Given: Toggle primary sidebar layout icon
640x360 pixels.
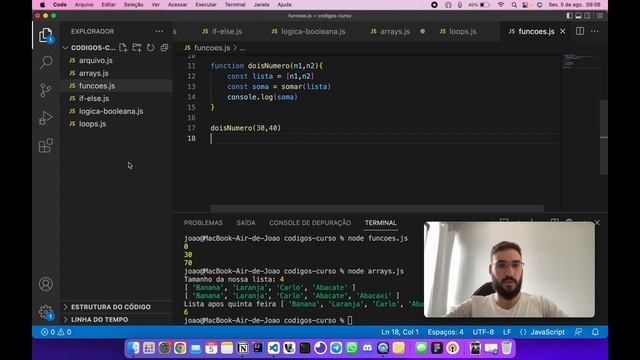Looking at the screenshot, I should (569, 16).
